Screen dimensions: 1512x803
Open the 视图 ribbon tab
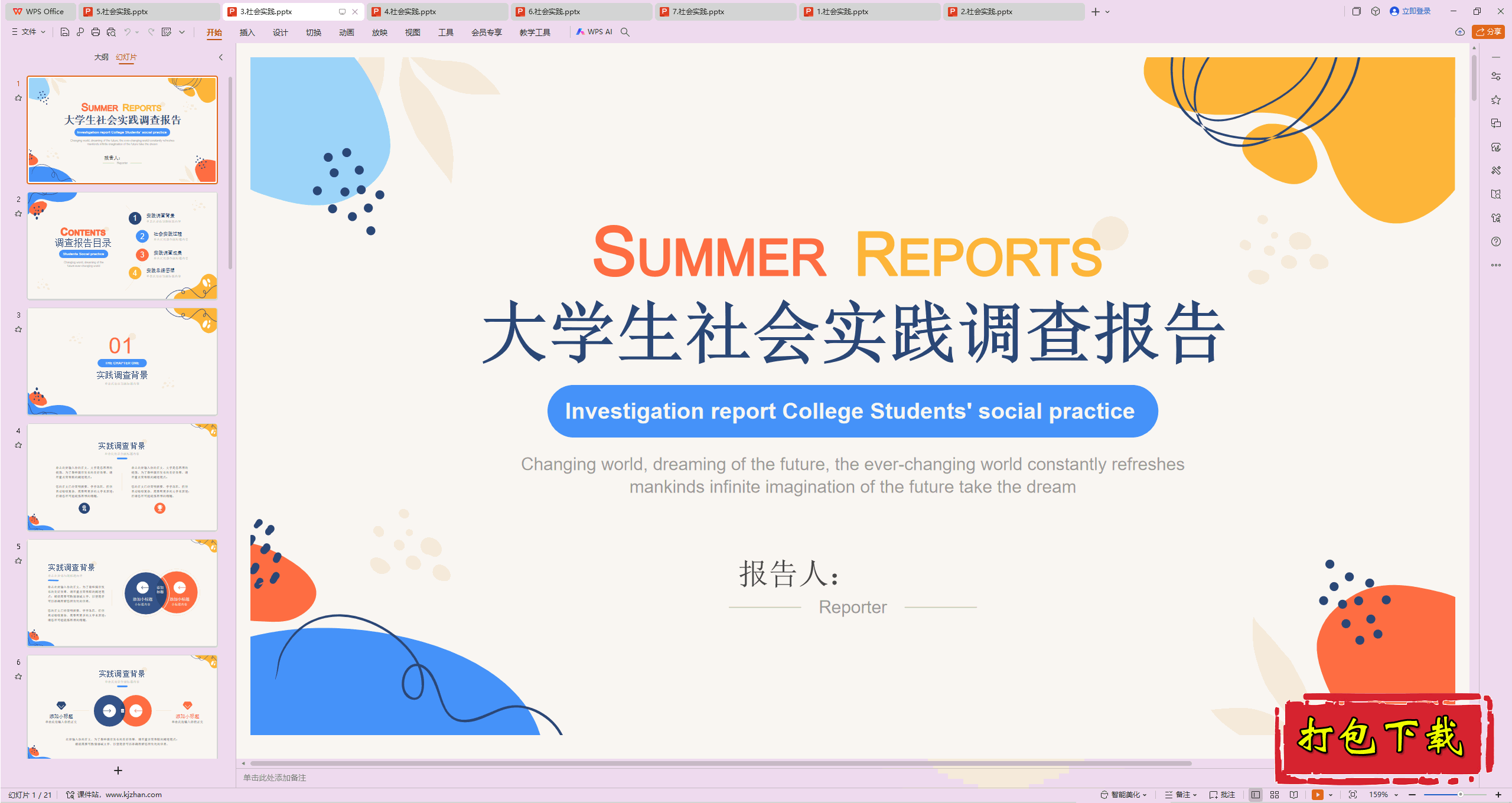(x=413, y=32)
